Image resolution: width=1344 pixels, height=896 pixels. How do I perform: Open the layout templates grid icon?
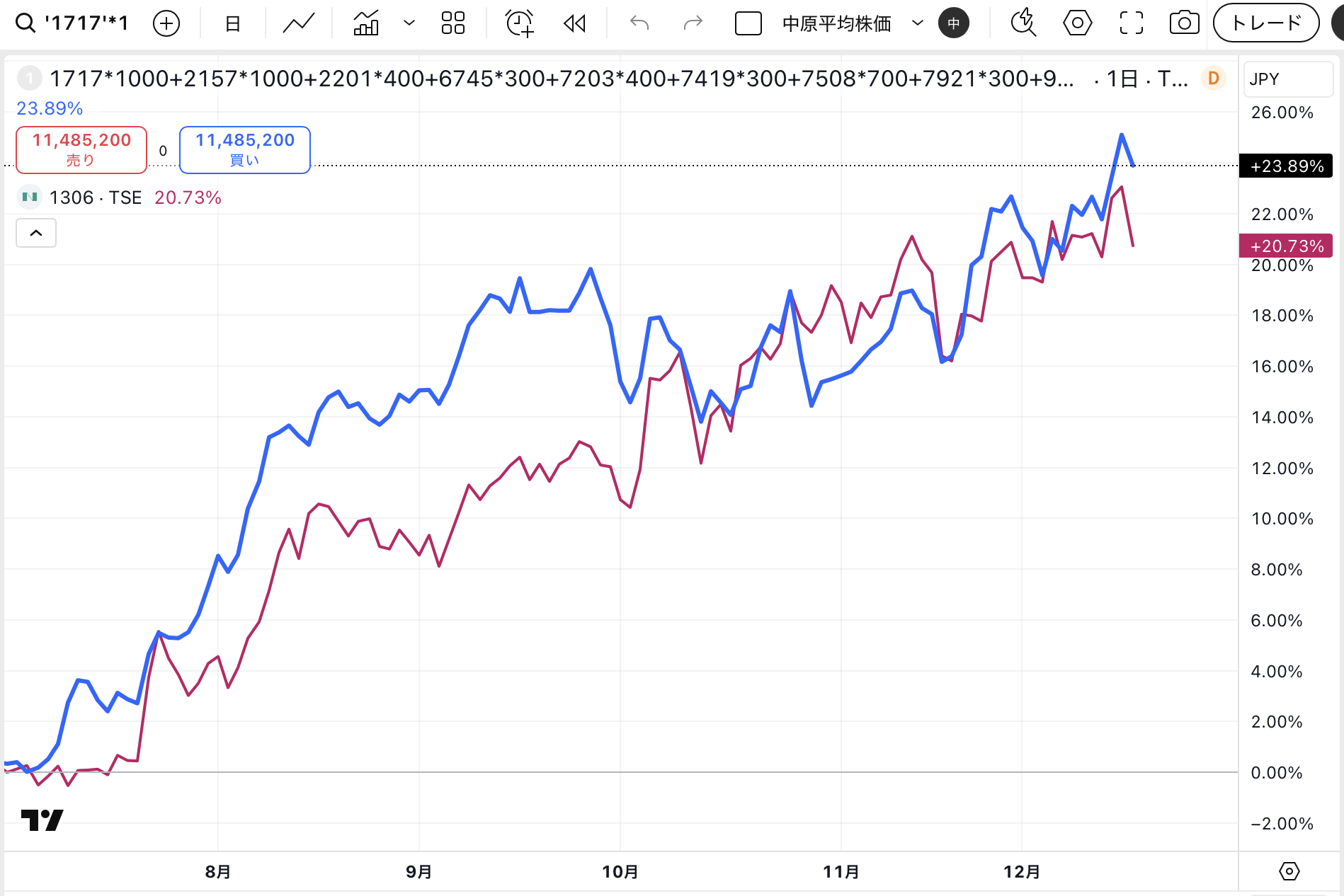pyautogui.click(x=452, y=23)
